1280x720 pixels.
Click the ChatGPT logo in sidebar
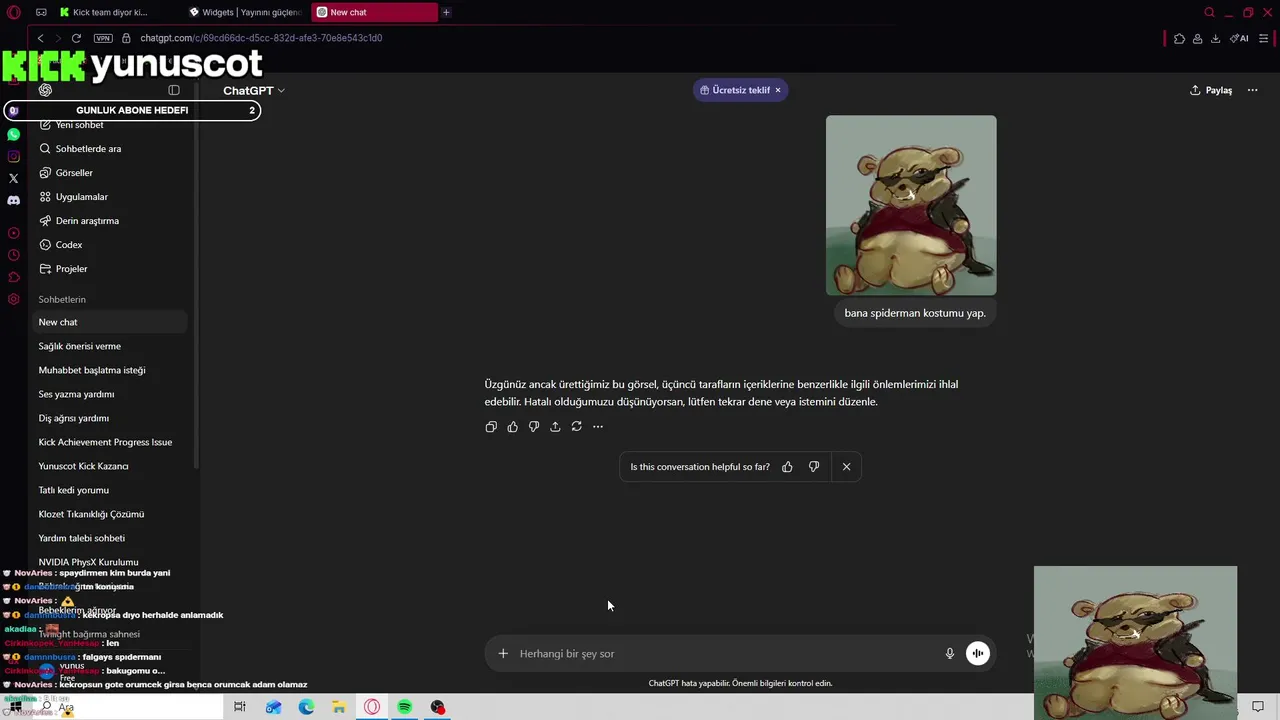coord(45,90)
